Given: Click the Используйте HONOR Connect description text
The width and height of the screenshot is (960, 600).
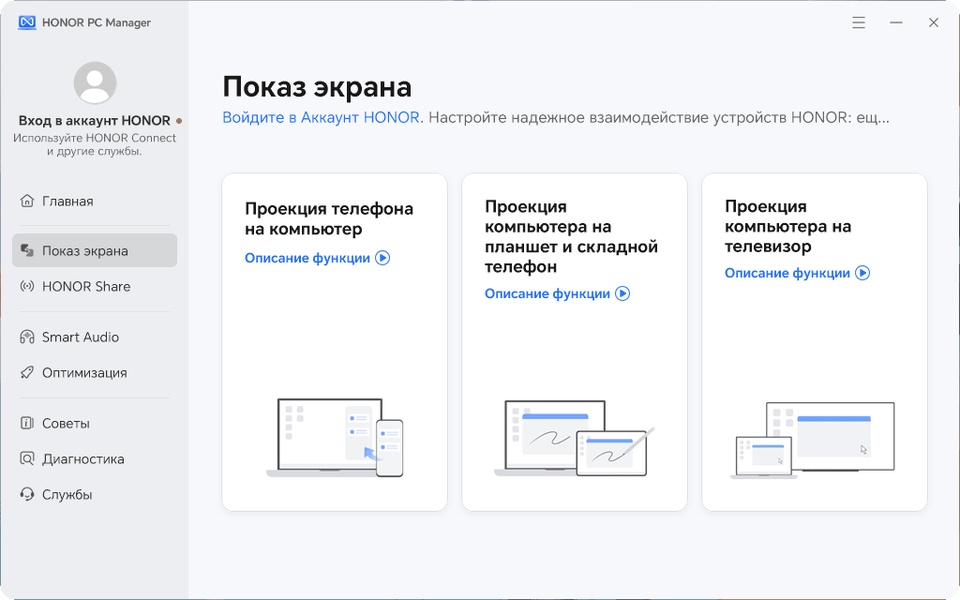Looking at the screenshot, I should pos(94,144).
